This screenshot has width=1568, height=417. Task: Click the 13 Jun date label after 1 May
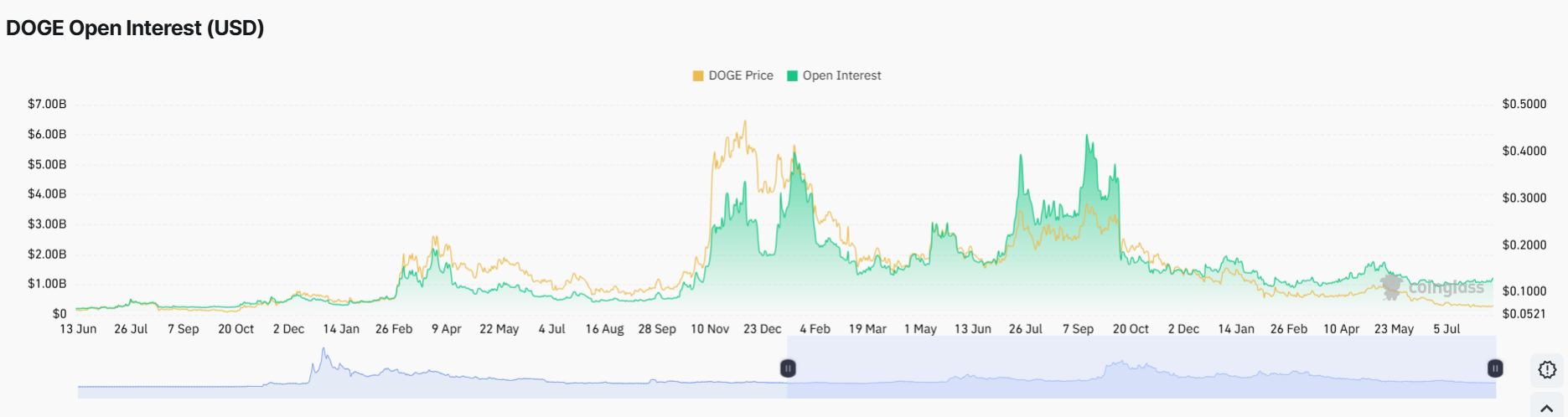coord(973,329)
